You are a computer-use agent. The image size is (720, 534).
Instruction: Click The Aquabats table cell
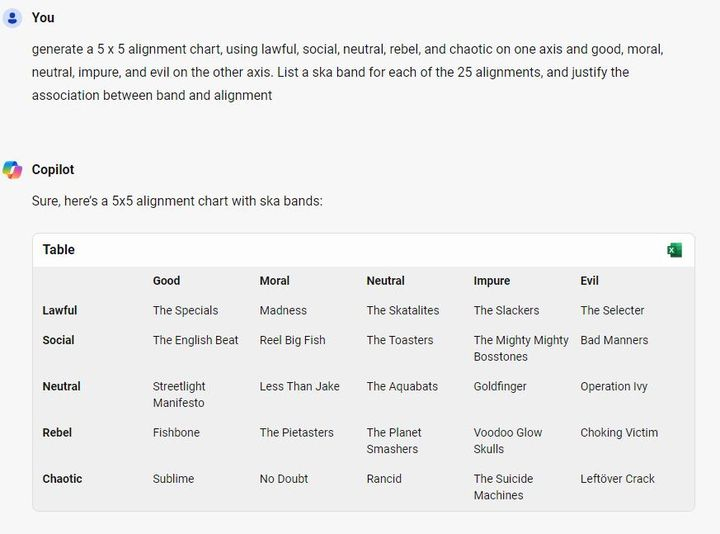[x=402, y=386]
